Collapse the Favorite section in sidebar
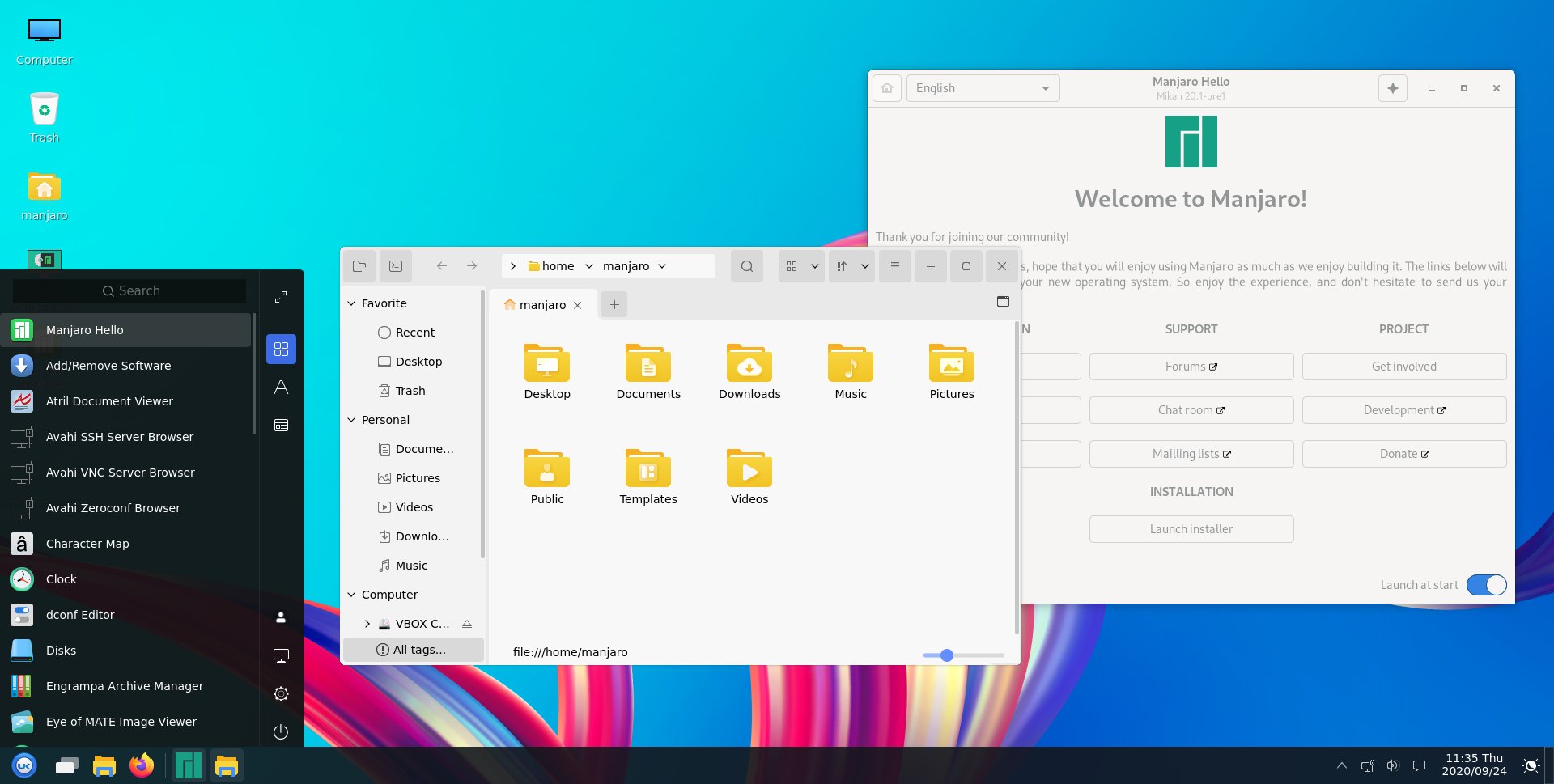Screen dimensions: 1554x784 tap(351, 303)
